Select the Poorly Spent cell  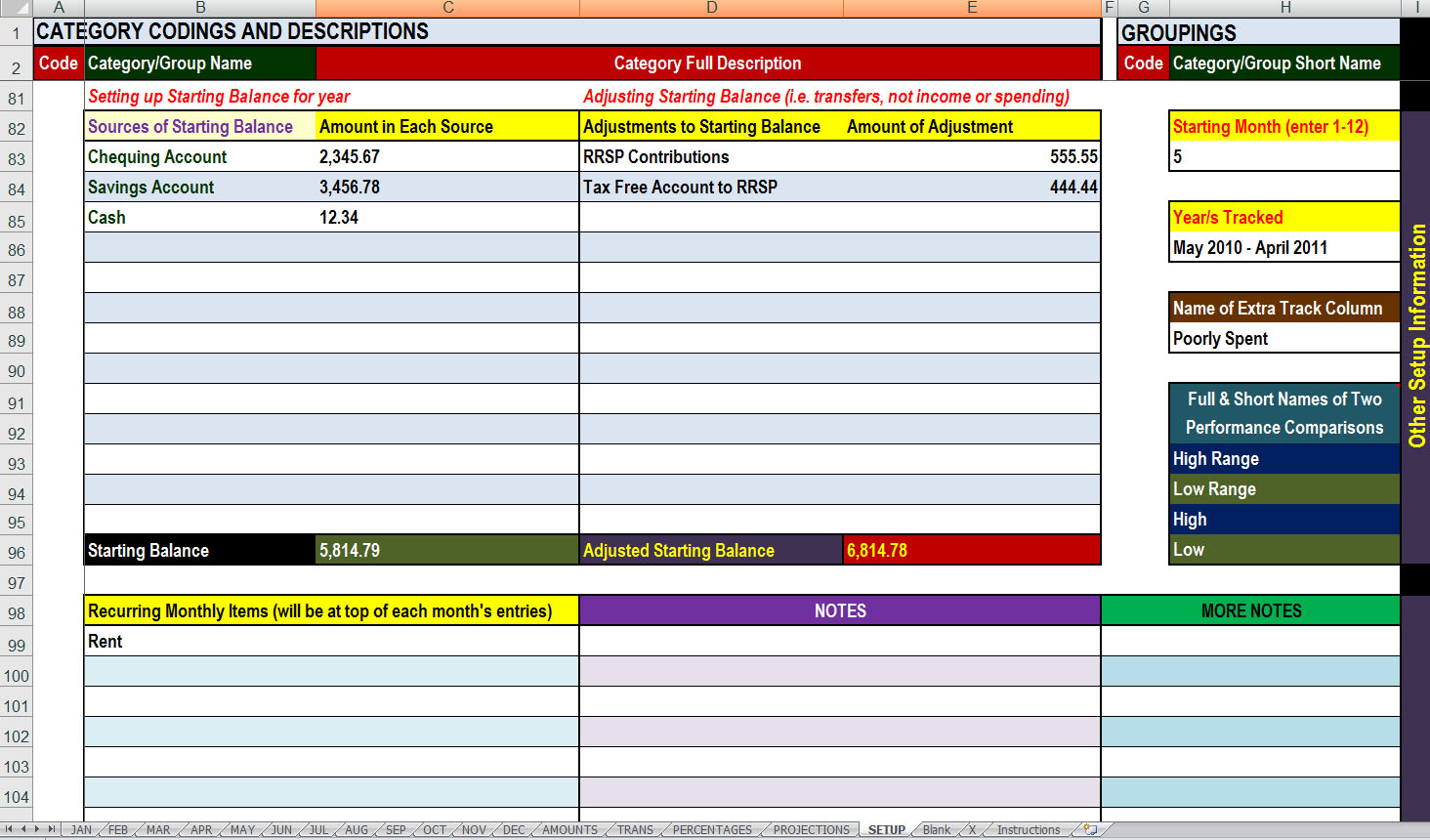click(x=1283, y=339)
